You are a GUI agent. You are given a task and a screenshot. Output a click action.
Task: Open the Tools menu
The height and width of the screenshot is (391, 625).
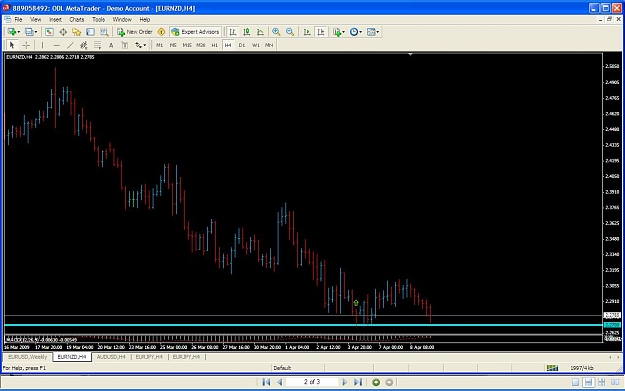tap(98, 19)
